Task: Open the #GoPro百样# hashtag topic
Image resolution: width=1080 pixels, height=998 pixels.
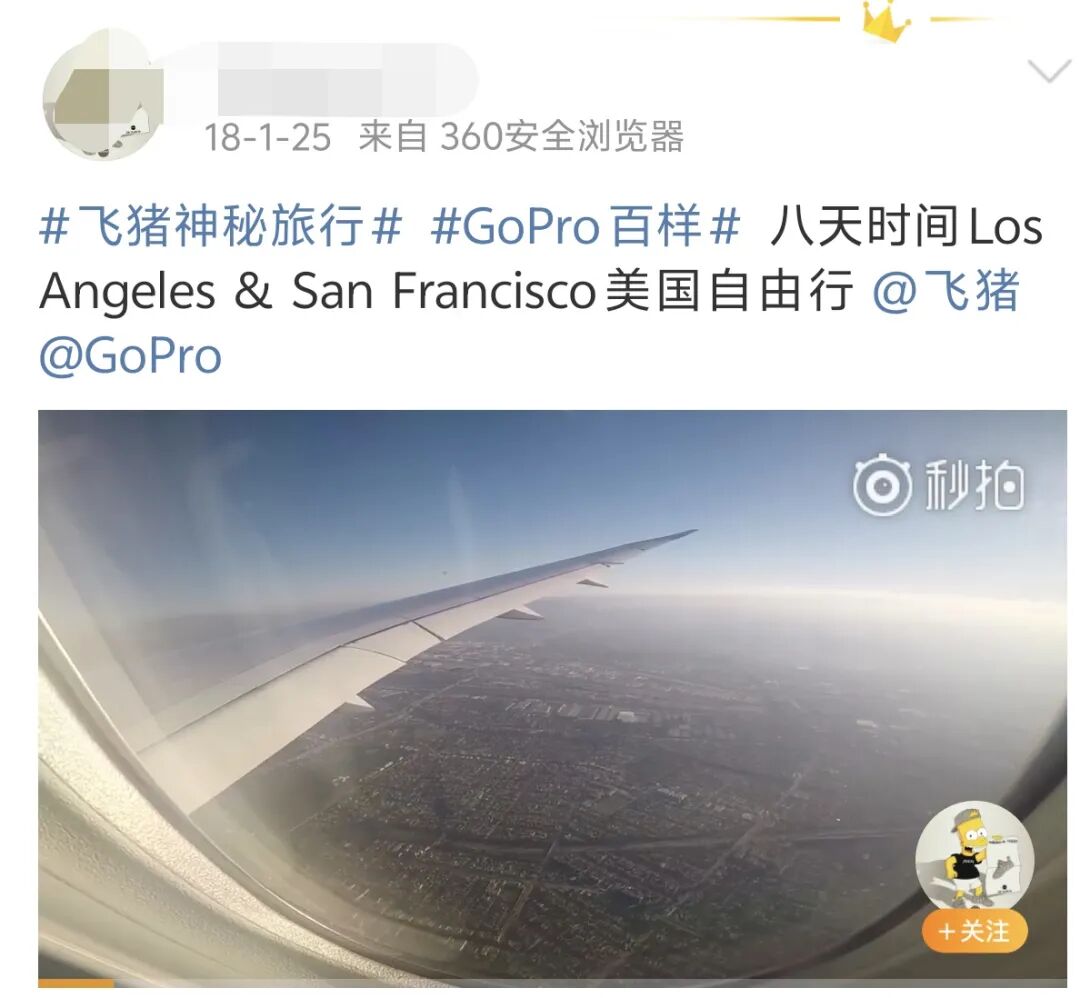Action: [x=585, y=226]
